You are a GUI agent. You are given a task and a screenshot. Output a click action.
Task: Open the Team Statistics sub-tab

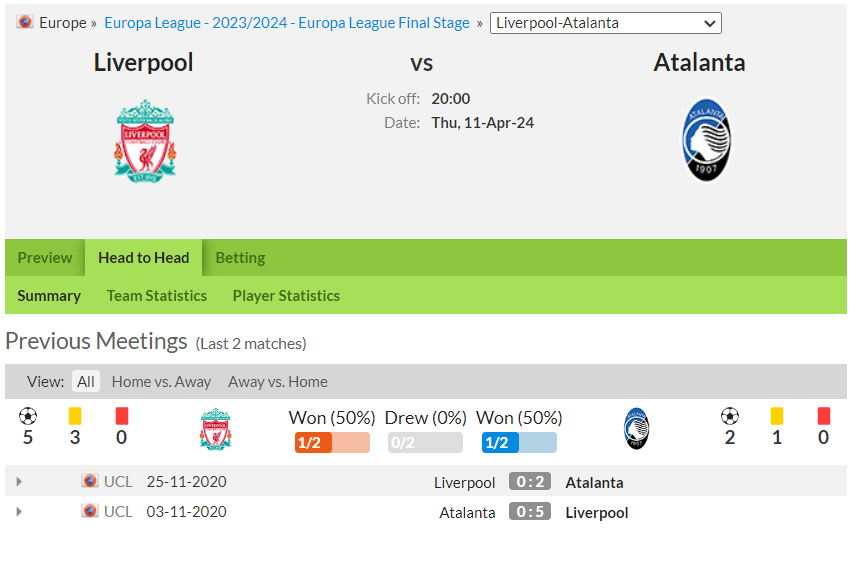pyautogui.click(x=156, y=296)
